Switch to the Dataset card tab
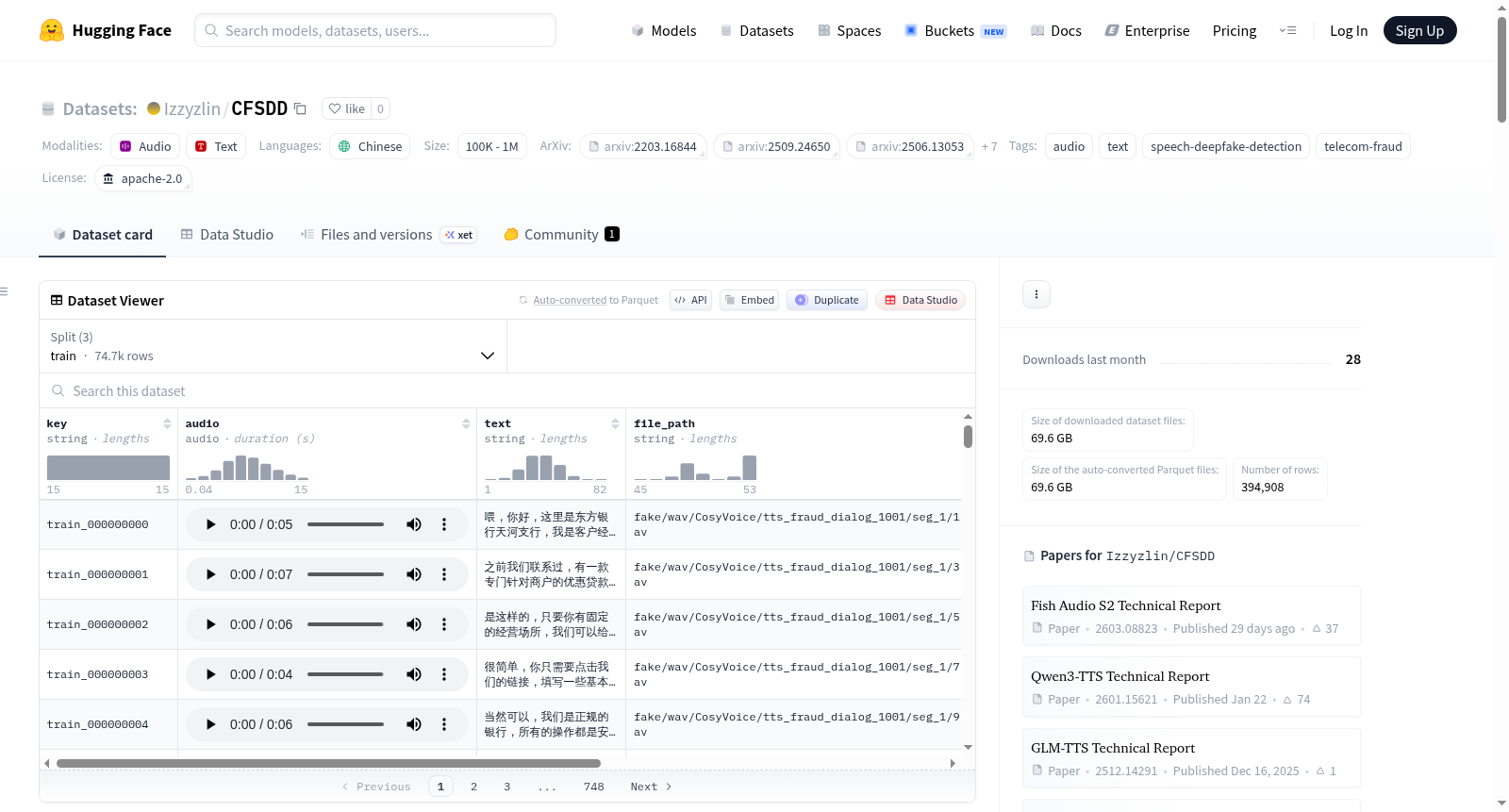 [x=102, y=235]
